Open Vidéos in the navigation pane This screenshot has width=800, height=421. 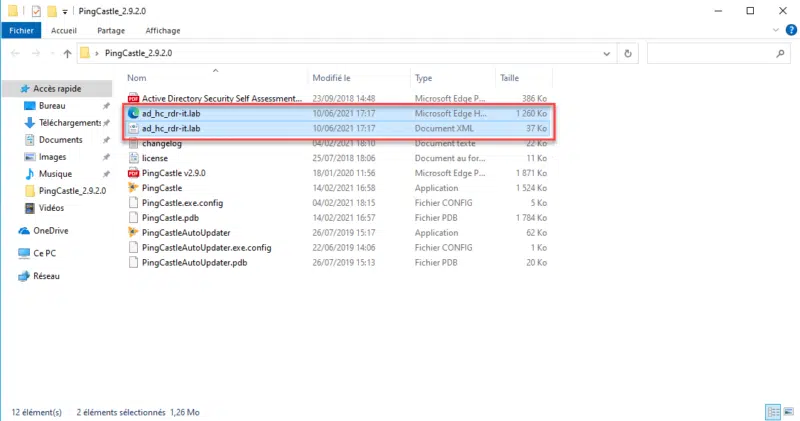(x=51, y=208)
